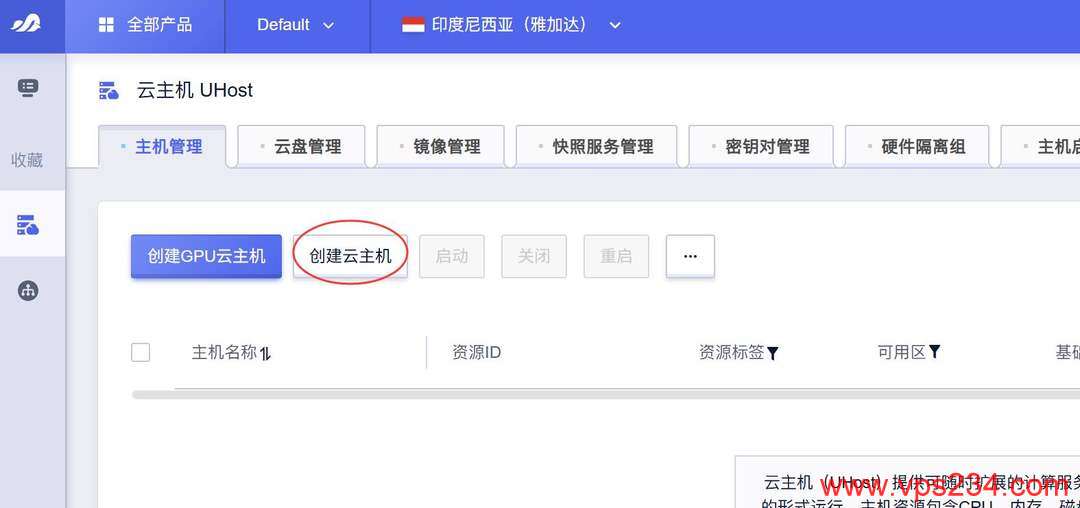Click the Indonesia flag icon
Screen dimensions: 1080x508
(x=413, y=25)
